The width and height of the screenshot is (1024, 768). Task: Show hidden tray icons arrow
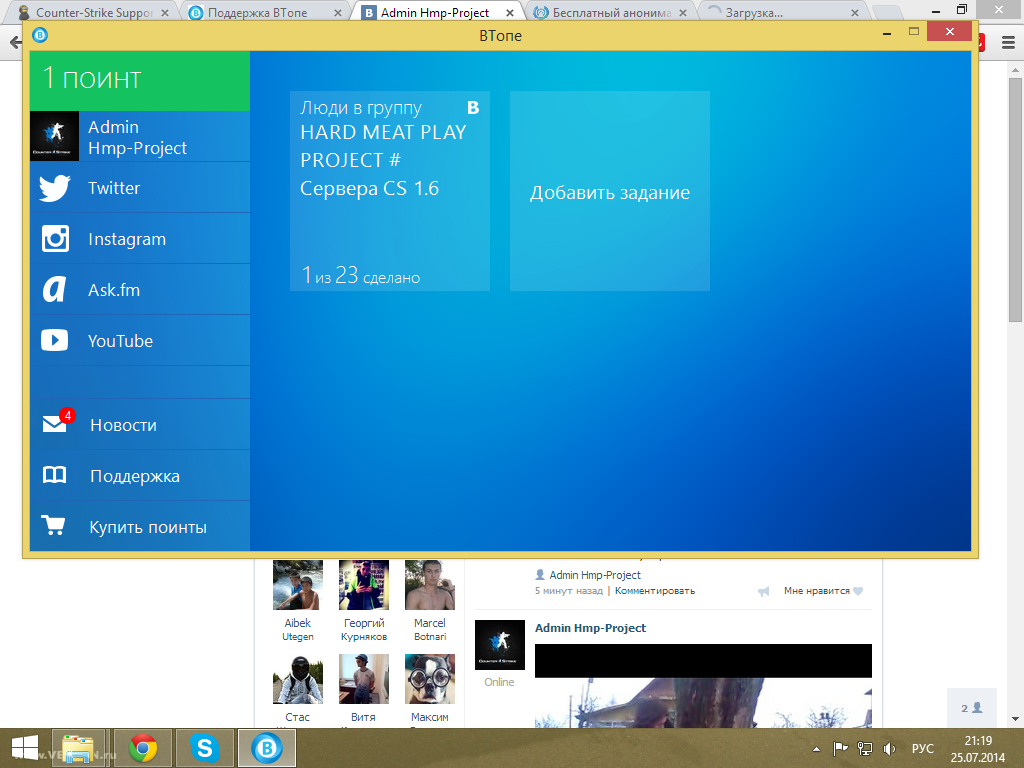816,749
